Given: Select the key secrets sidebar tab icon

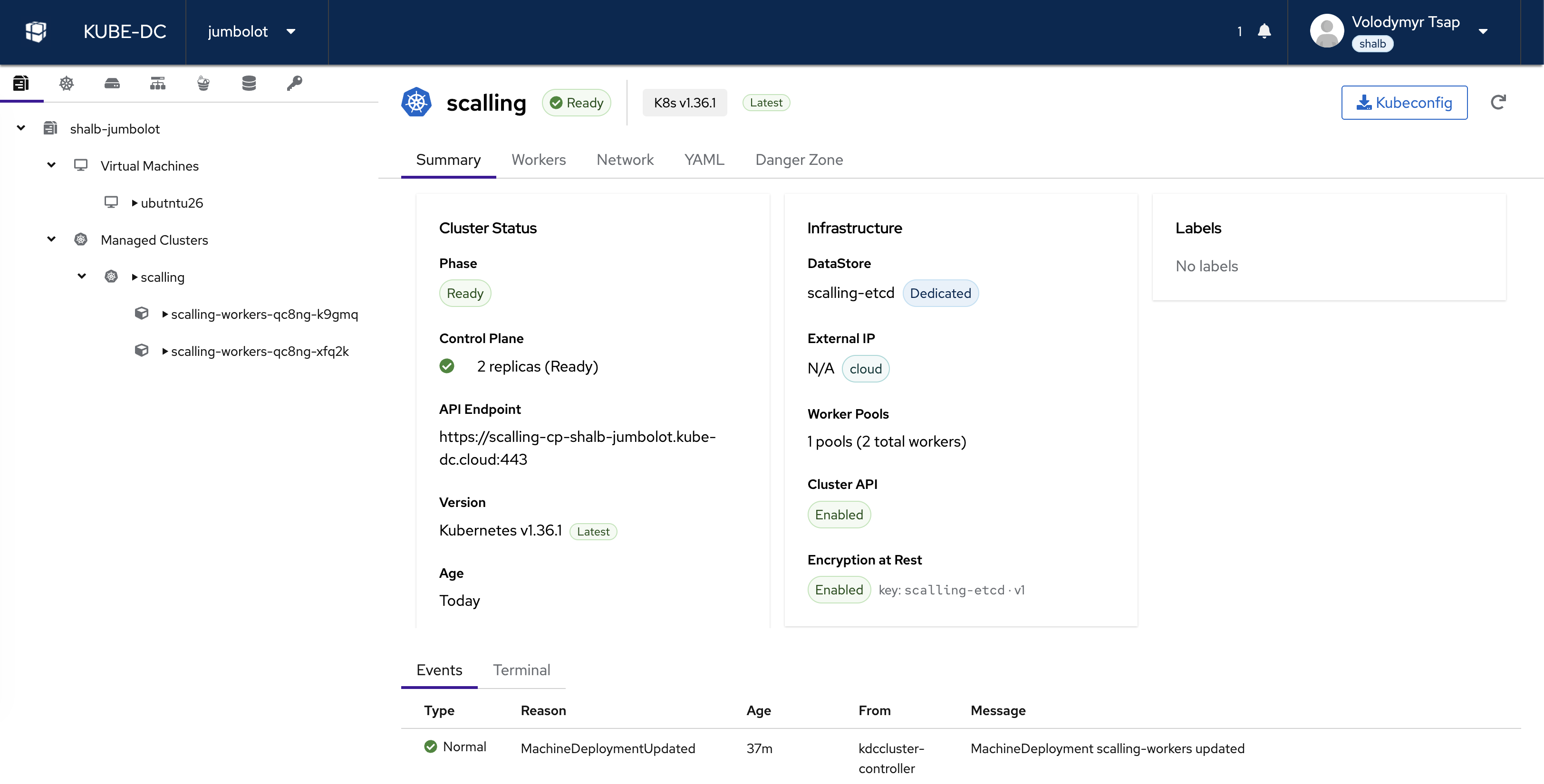Looking at the screenshot, I should 294,83.
